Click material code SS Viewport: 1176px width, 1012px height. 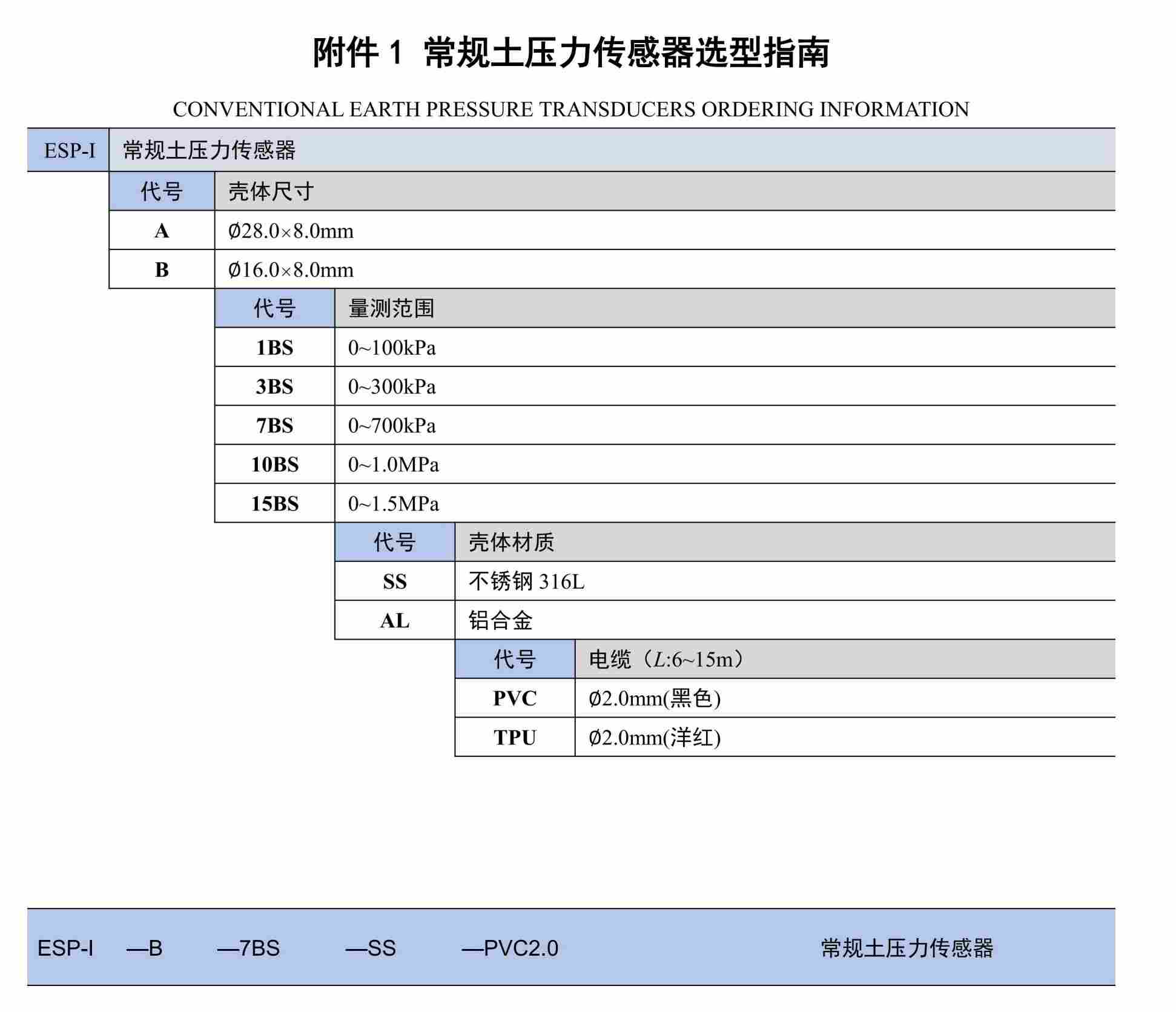click(394, 581)
